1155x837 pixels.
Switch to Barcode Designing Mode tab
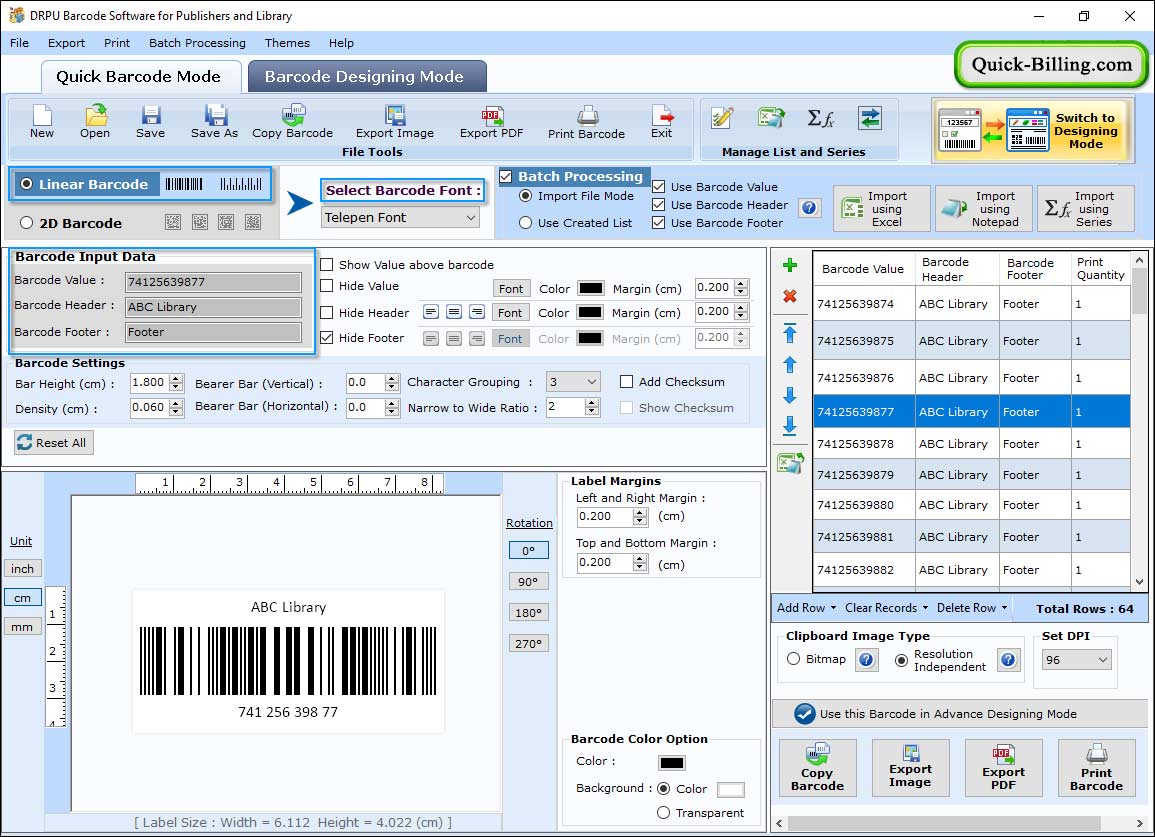point(367,77)
